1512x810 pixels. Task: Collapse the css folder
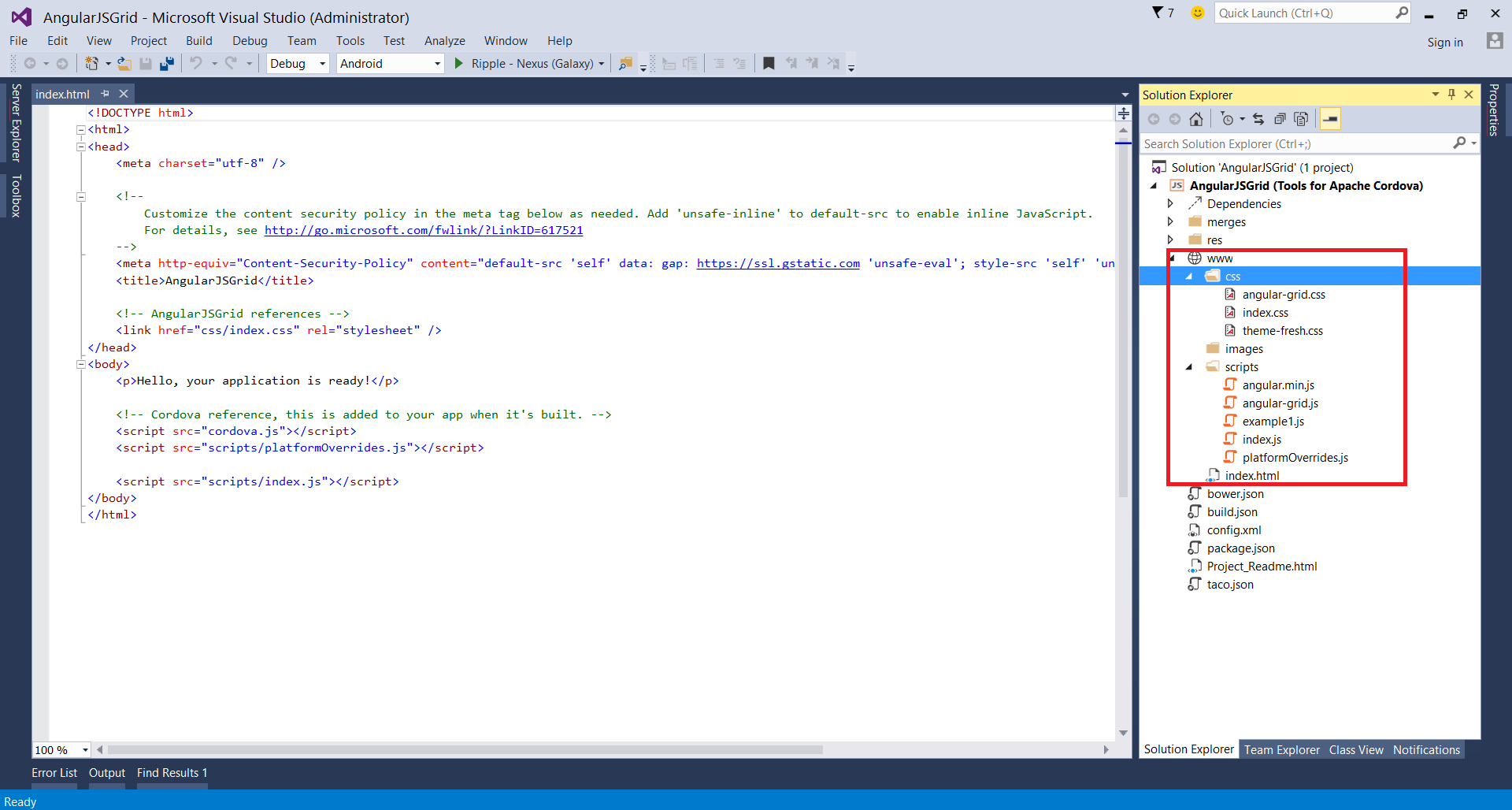coord(1189,277)
